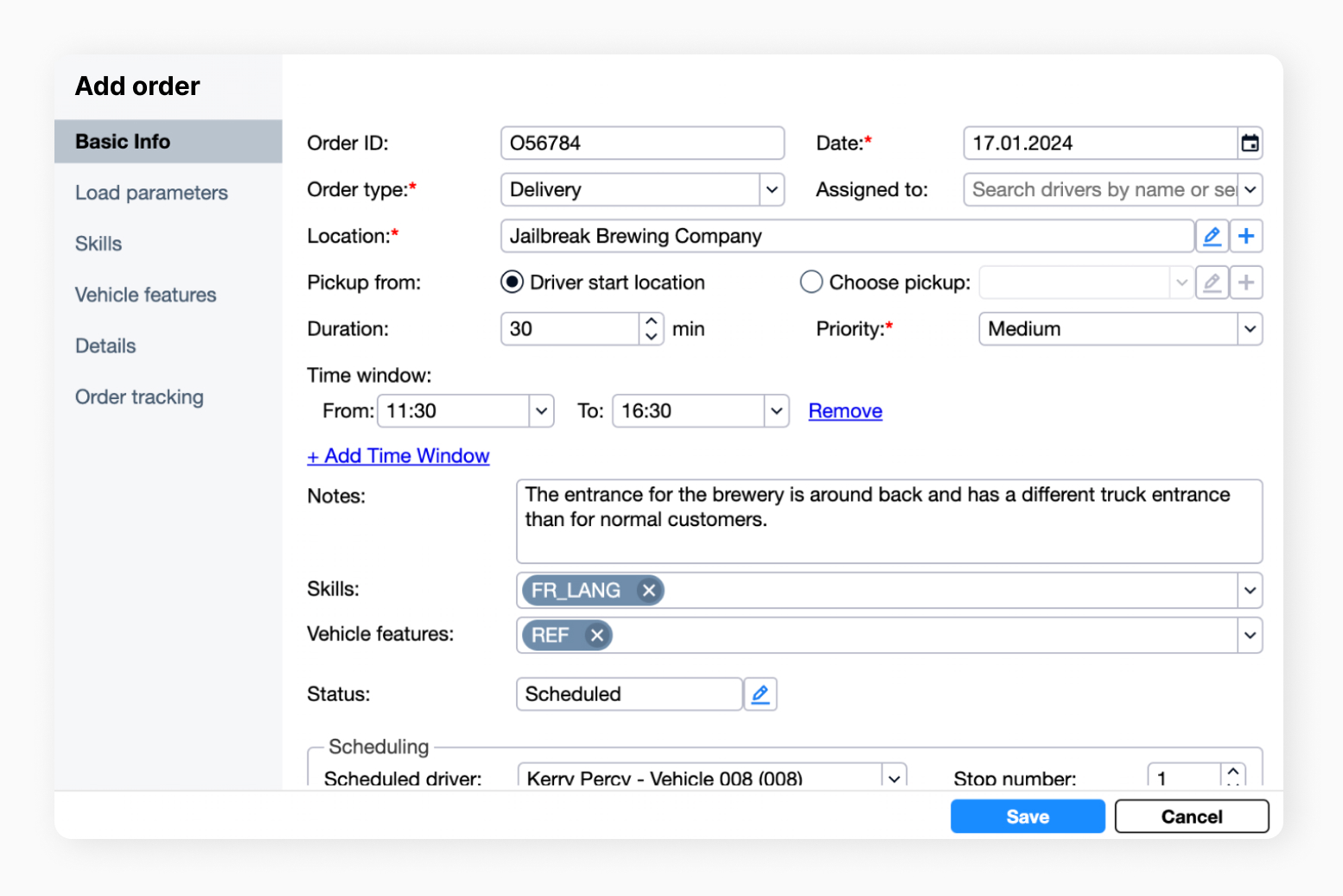Select the Choose pickup radio option
Viewport: 1343px width, 896px height.
[811, 283]
